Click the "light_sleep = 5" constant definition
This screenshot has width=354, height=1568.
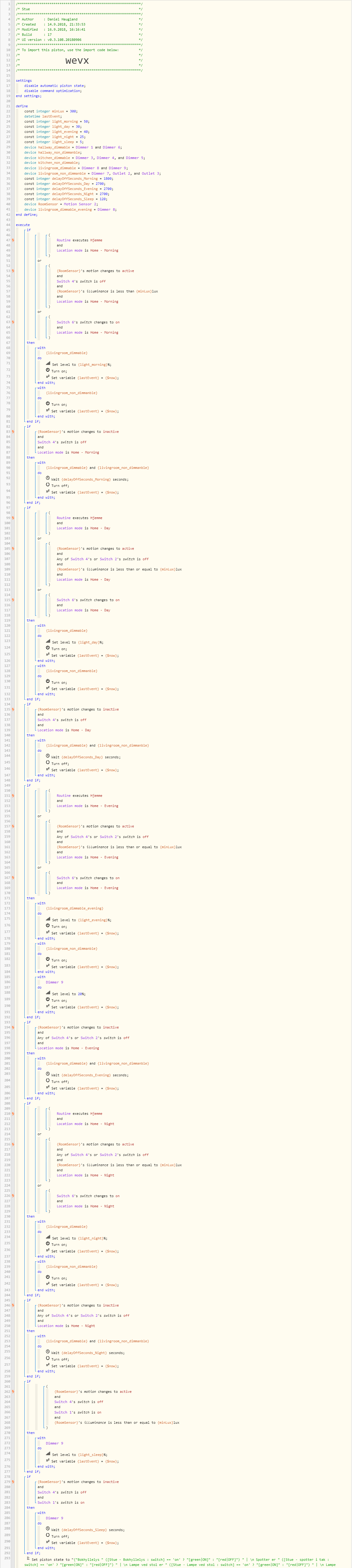click(x=68, y=142)
